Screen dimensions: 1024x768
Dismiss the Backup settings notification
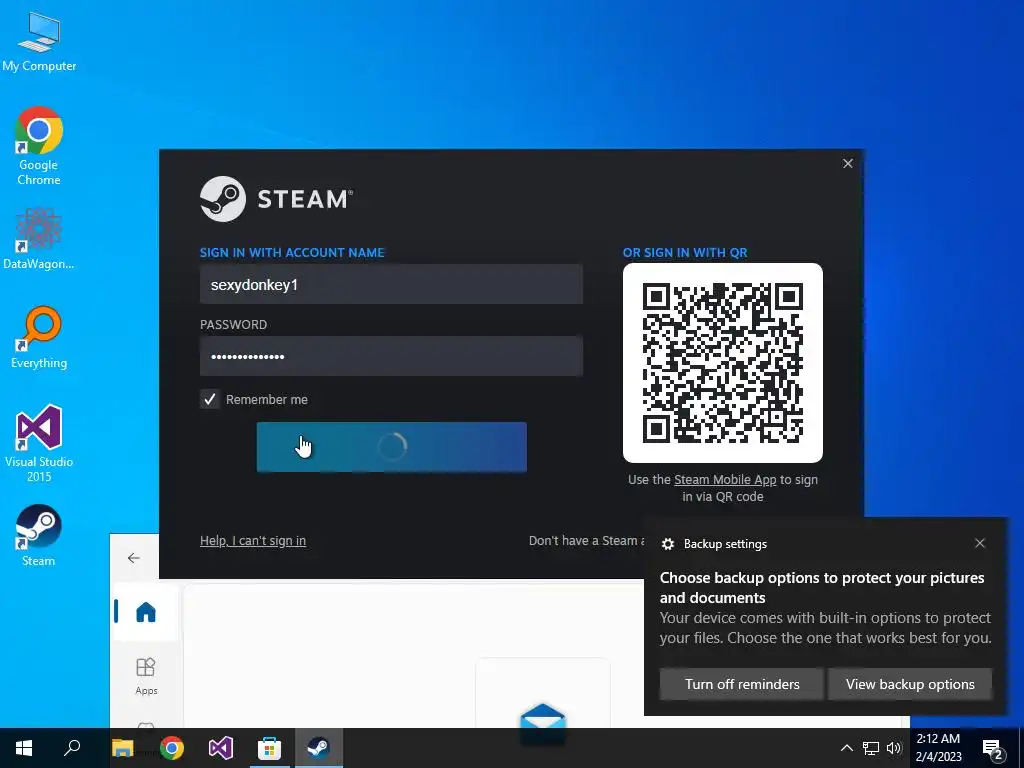[980, 543]
